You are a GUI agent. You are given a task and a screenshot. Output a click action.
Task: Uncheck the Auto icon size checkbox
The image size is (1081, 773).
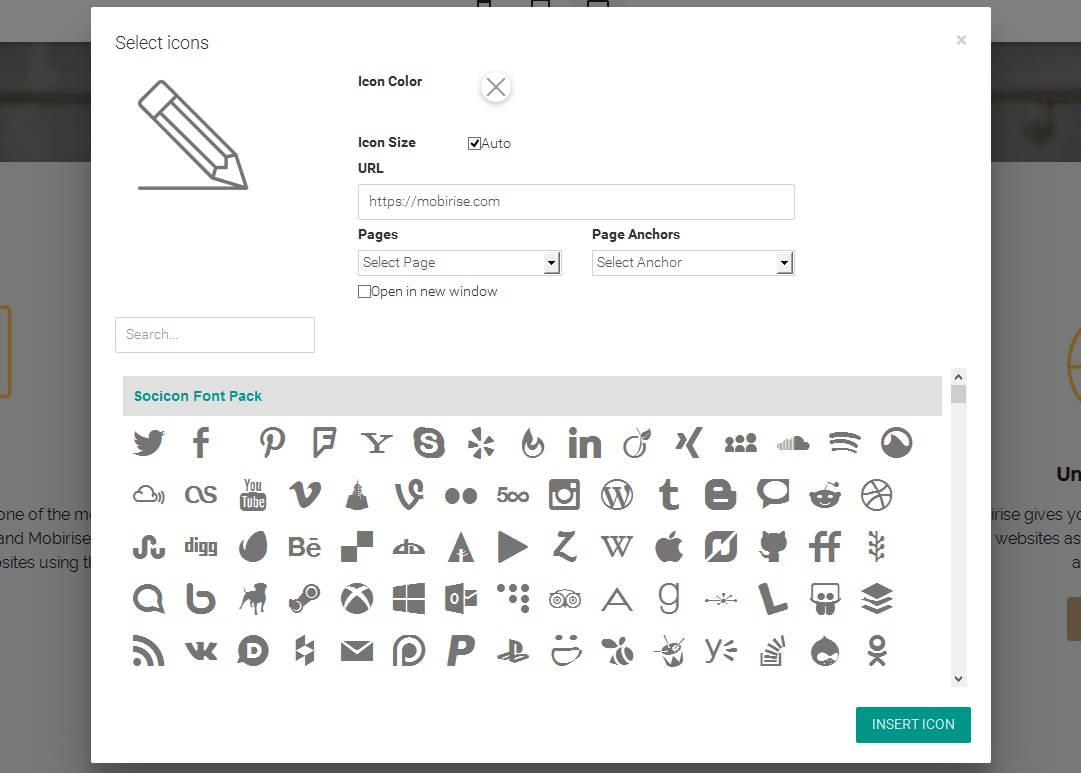click(475, 143)
